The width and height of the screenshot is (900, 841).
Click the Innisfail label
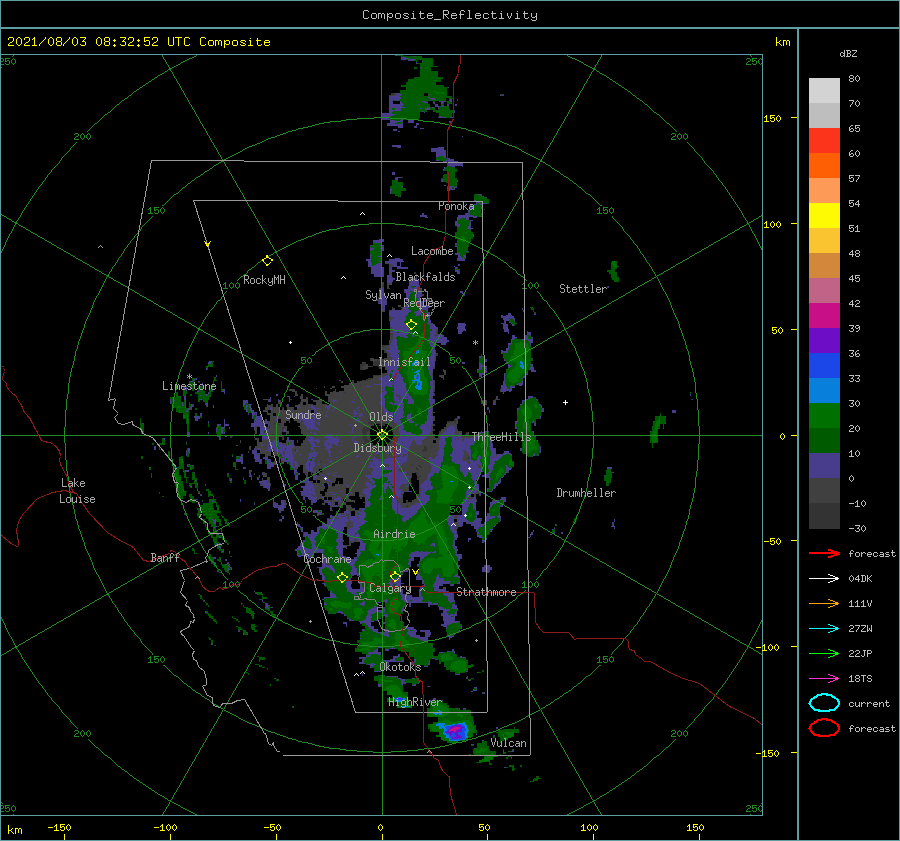coord(404,362)
